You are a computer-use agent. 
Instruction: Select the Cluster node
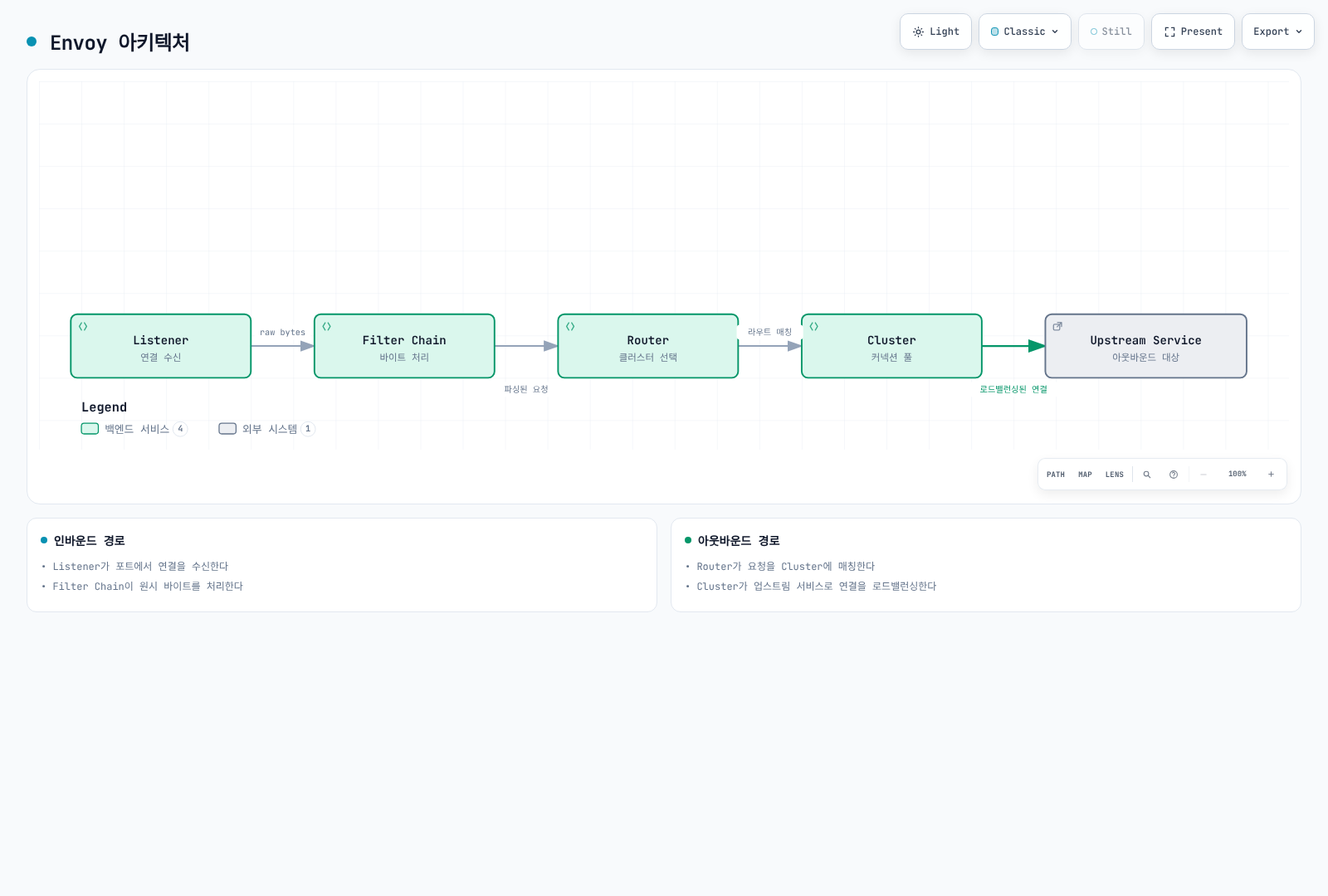891,346
